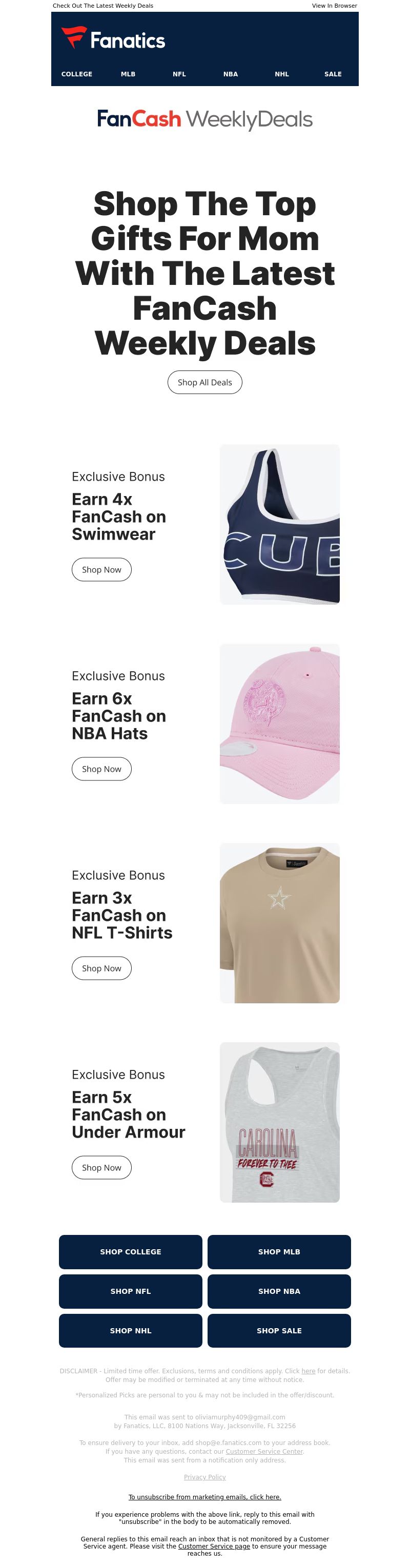The image size is (410, 1568).
Task: Open the Privacy Policy link
Action: (204, 1477)
